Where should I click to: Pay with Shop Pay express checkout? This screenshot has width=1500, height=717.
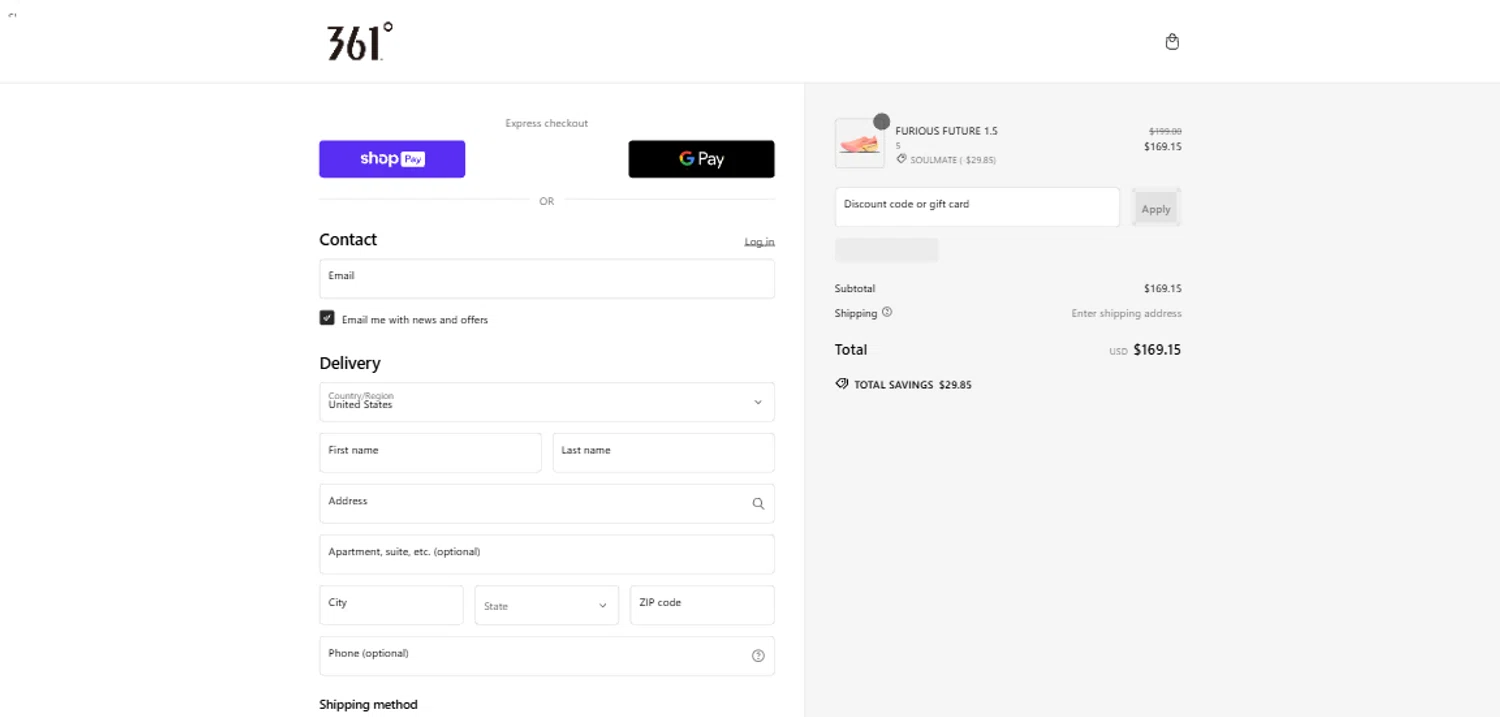pos(392,159)
